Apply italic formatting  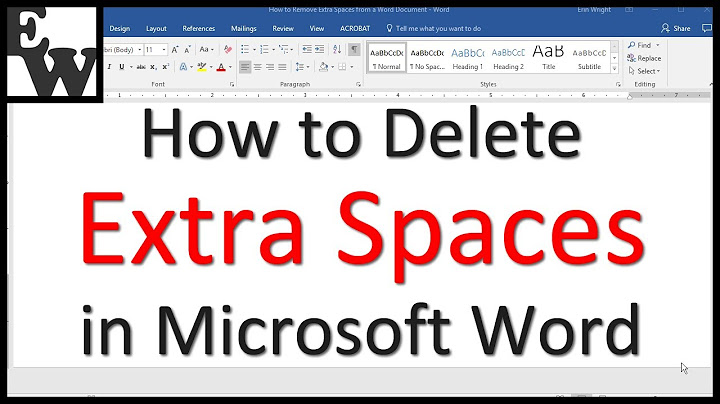tap(109, 67)
